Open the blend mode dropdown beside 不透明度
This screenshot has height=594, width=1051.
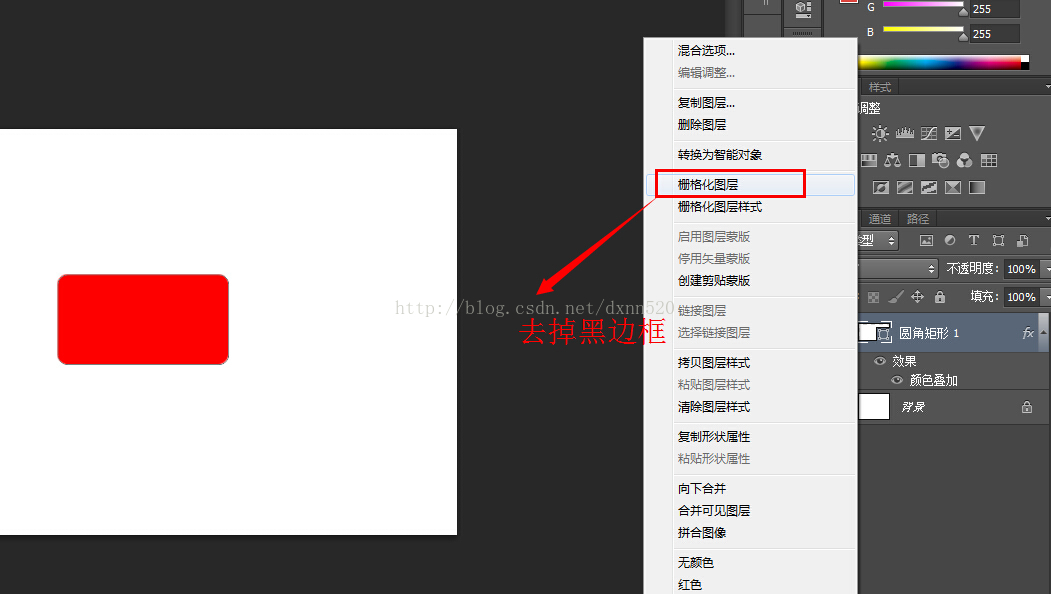898,269
